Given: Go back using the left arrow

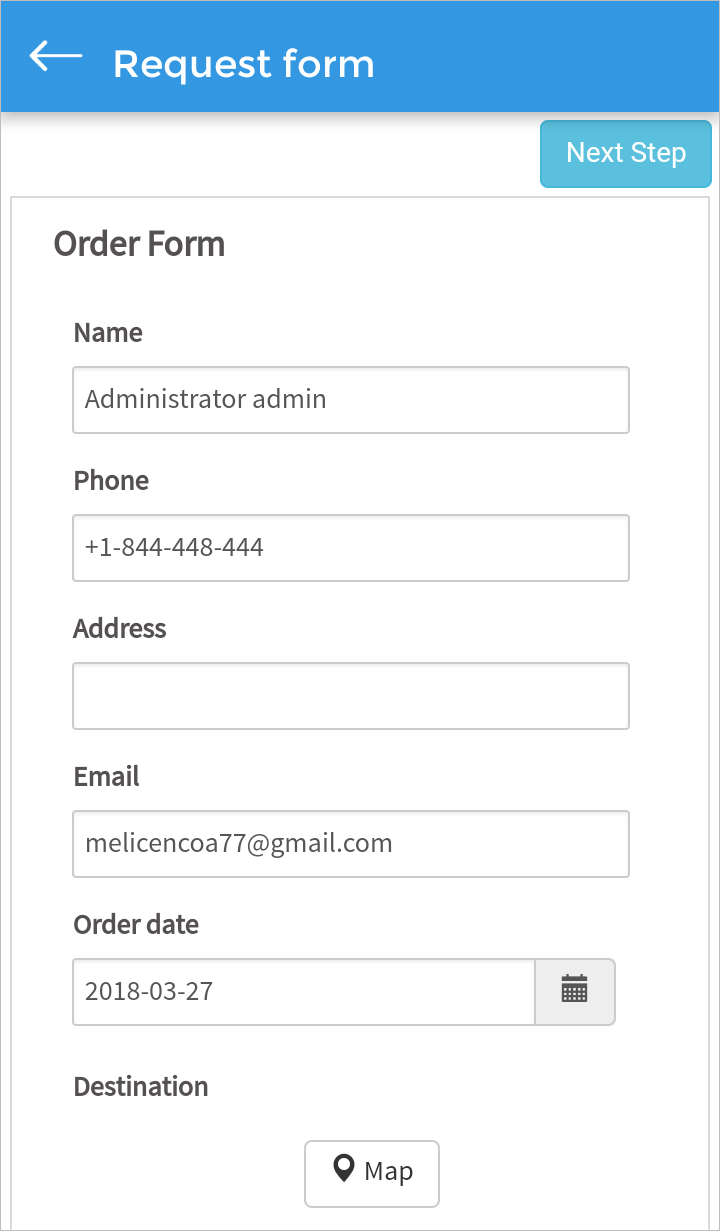Looking at the screenshot, I should click(56, 57).
